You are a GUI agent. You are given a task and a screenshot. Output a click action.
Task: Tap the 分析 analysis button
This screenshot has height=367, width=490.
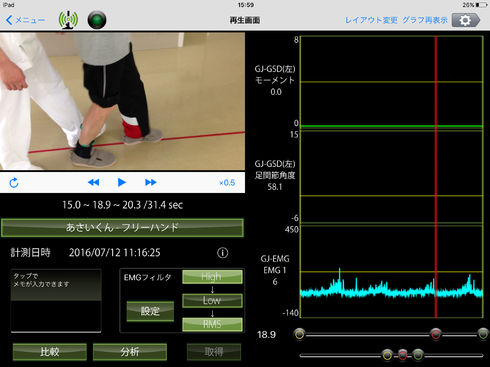[x=130, y=352]
